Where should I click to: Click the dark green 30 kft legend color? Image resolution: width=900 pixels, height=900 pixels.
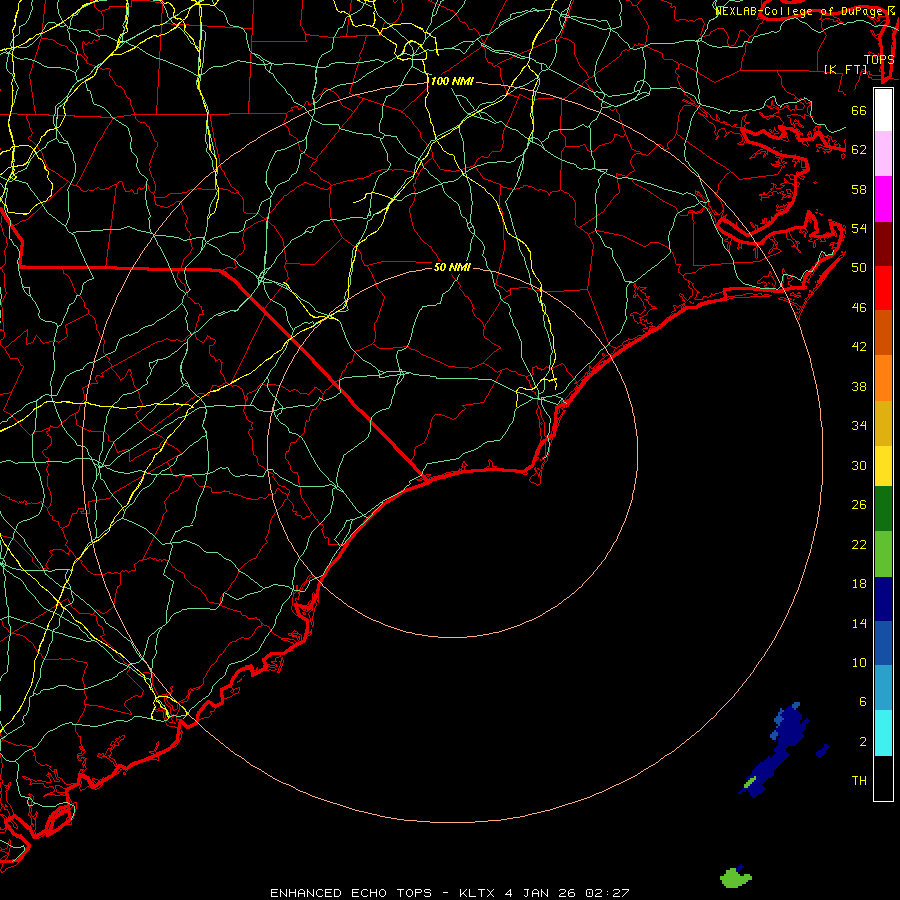(x=883, y=509)
